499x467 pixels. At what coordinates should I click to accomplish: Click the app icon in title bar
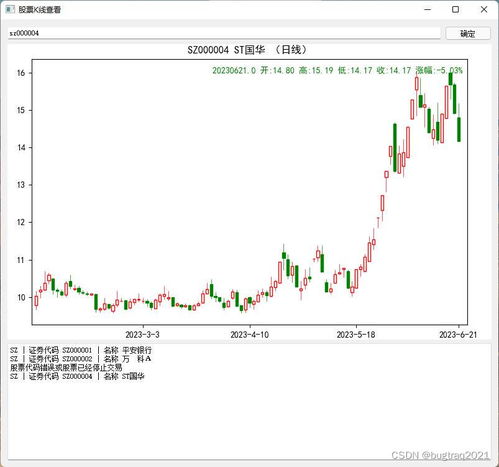[10, 9]
